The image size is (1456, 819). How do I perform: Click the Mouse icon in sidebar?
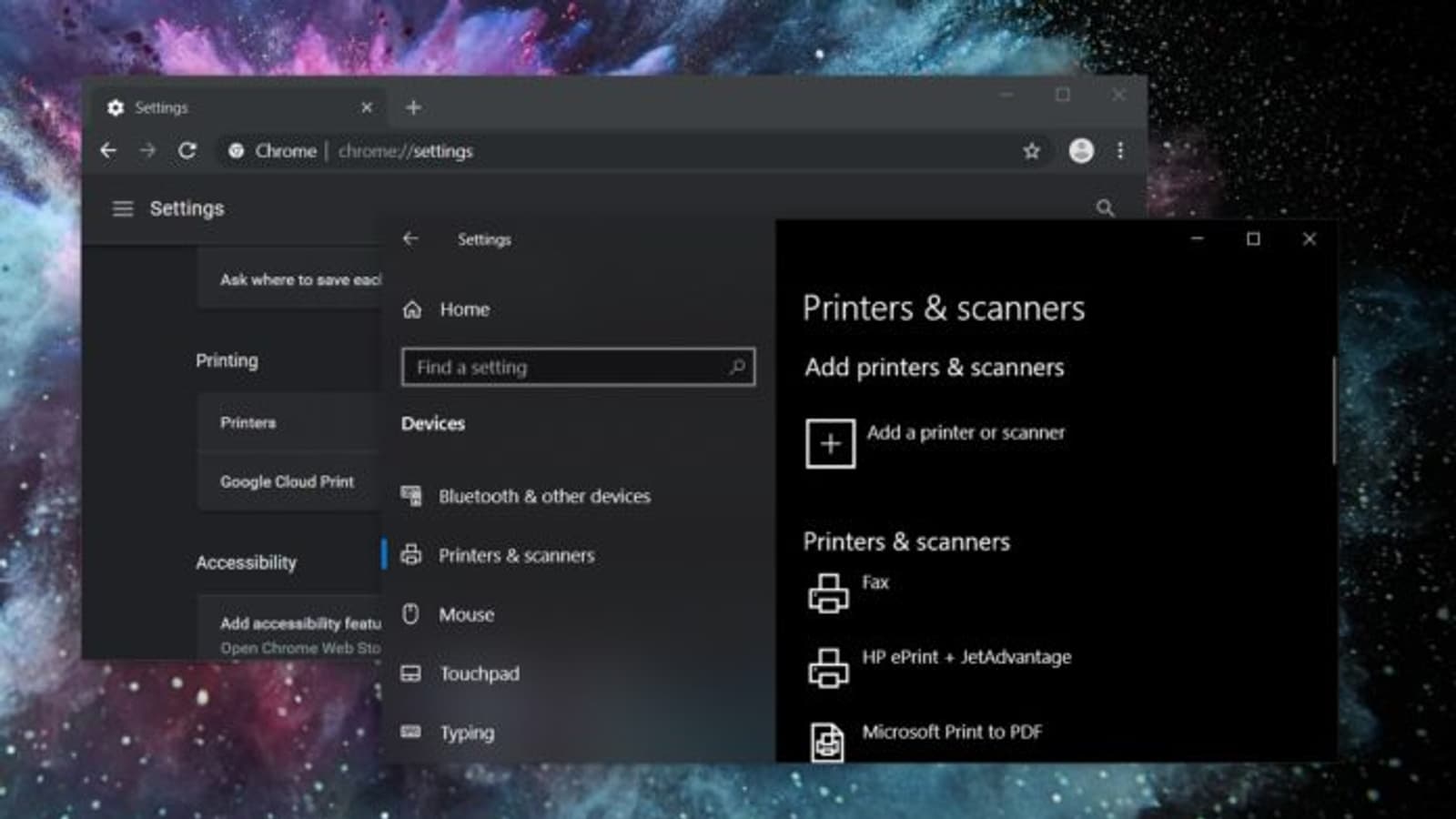click(411, 613)
